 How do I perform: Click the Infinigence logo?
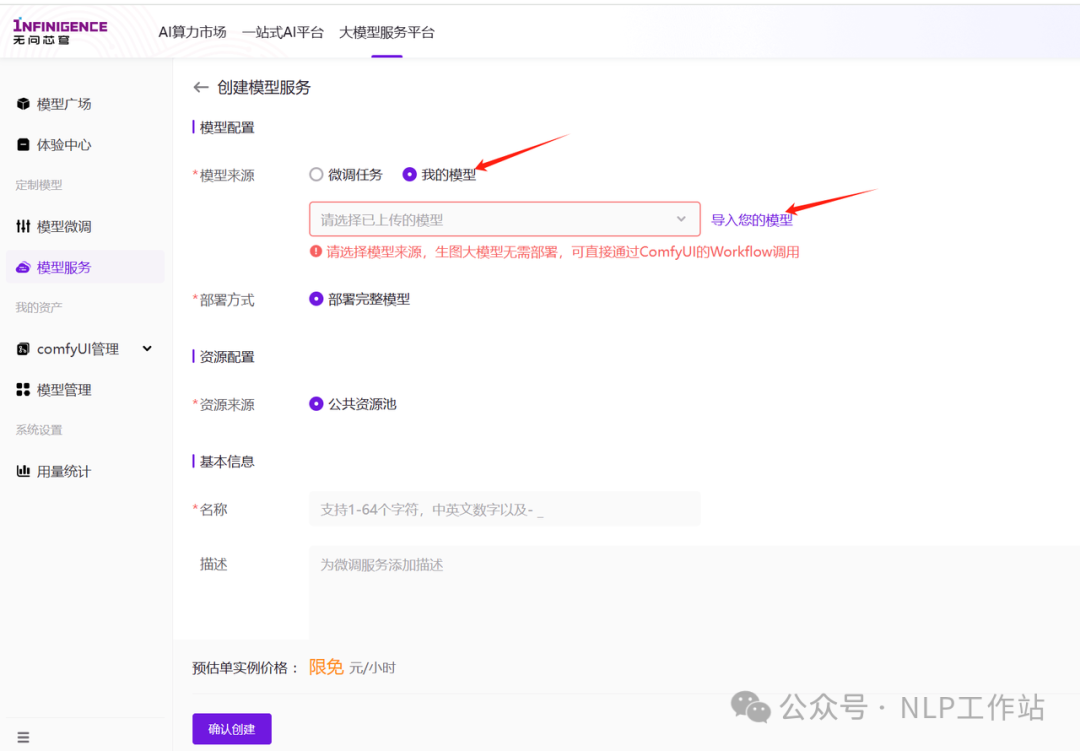(x=60, y=31)
